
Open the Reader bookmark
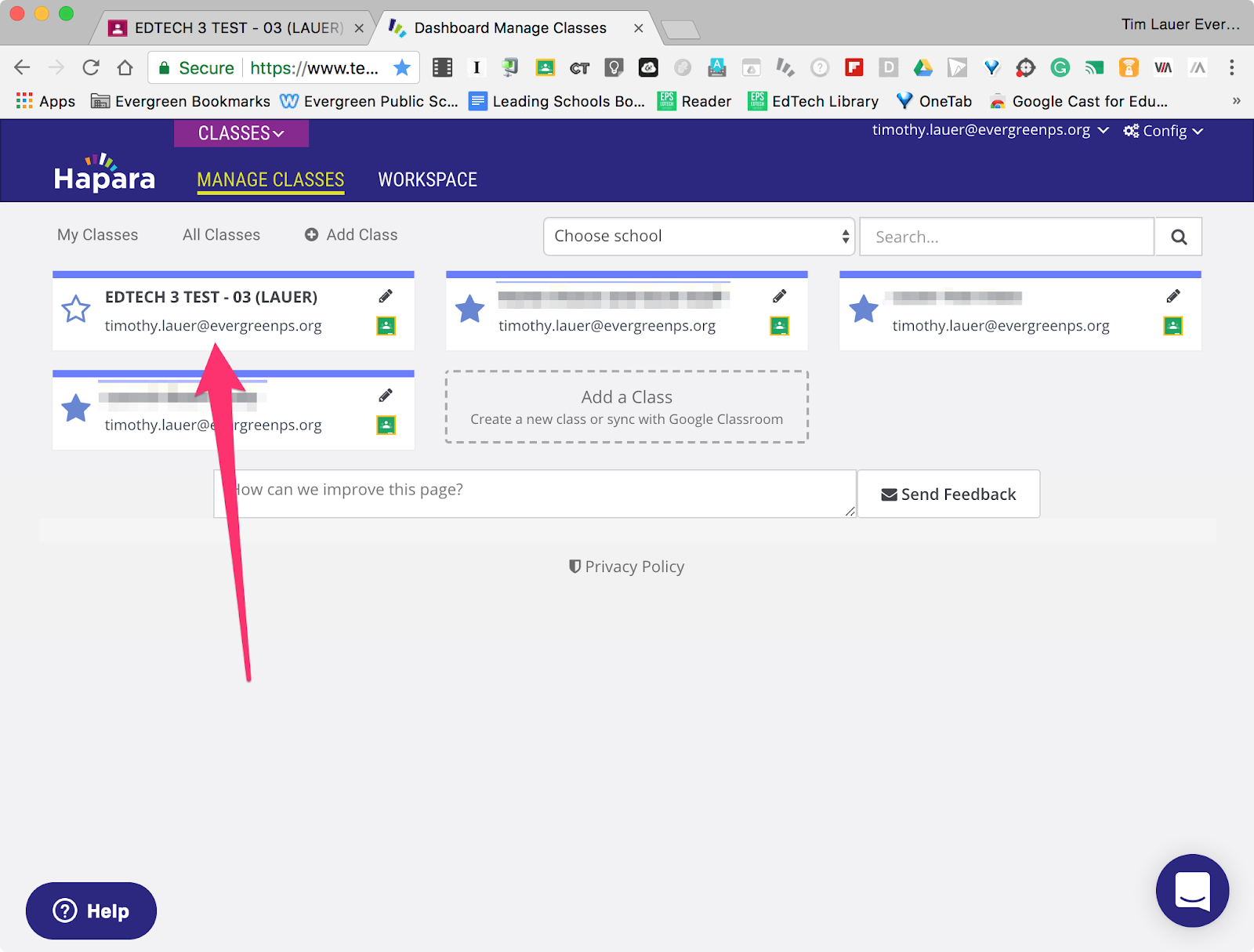694,101
